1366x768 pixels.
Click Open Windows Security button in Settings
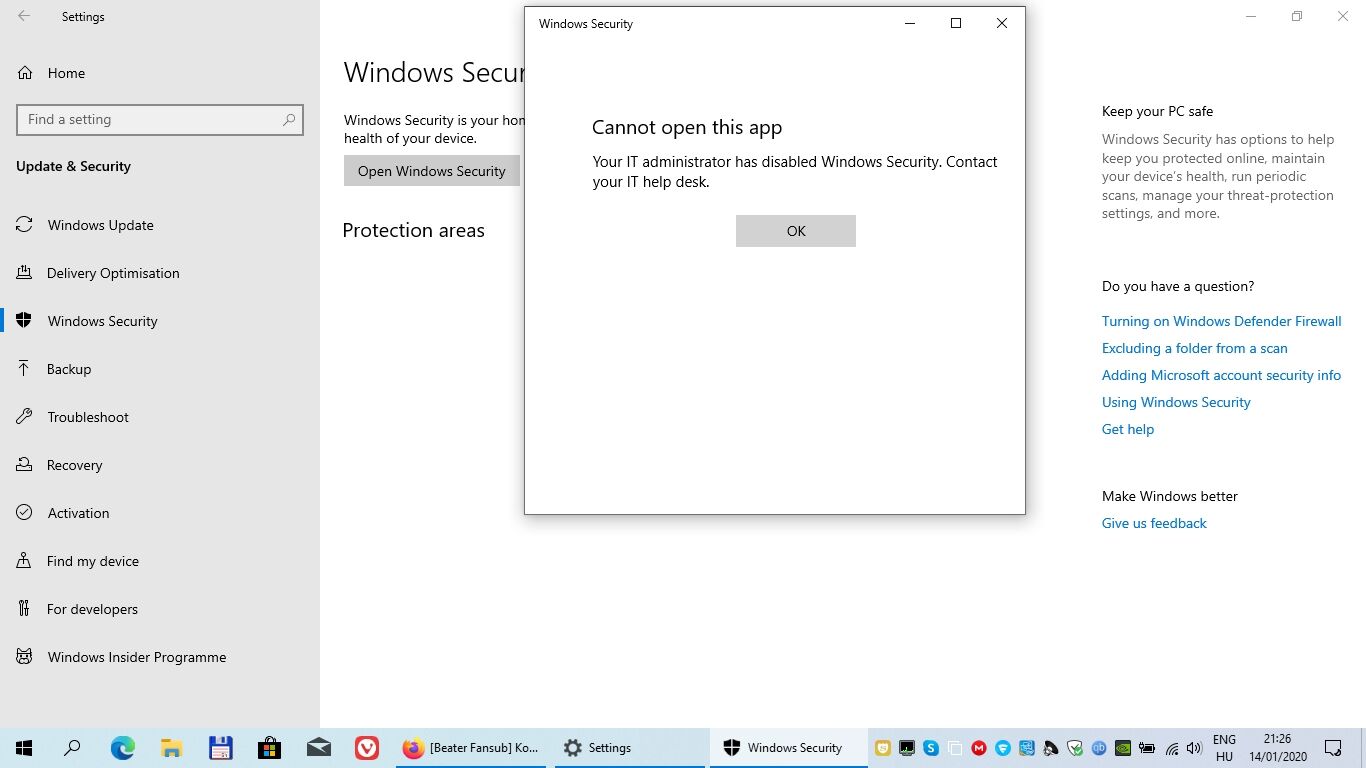pos(432,171)
